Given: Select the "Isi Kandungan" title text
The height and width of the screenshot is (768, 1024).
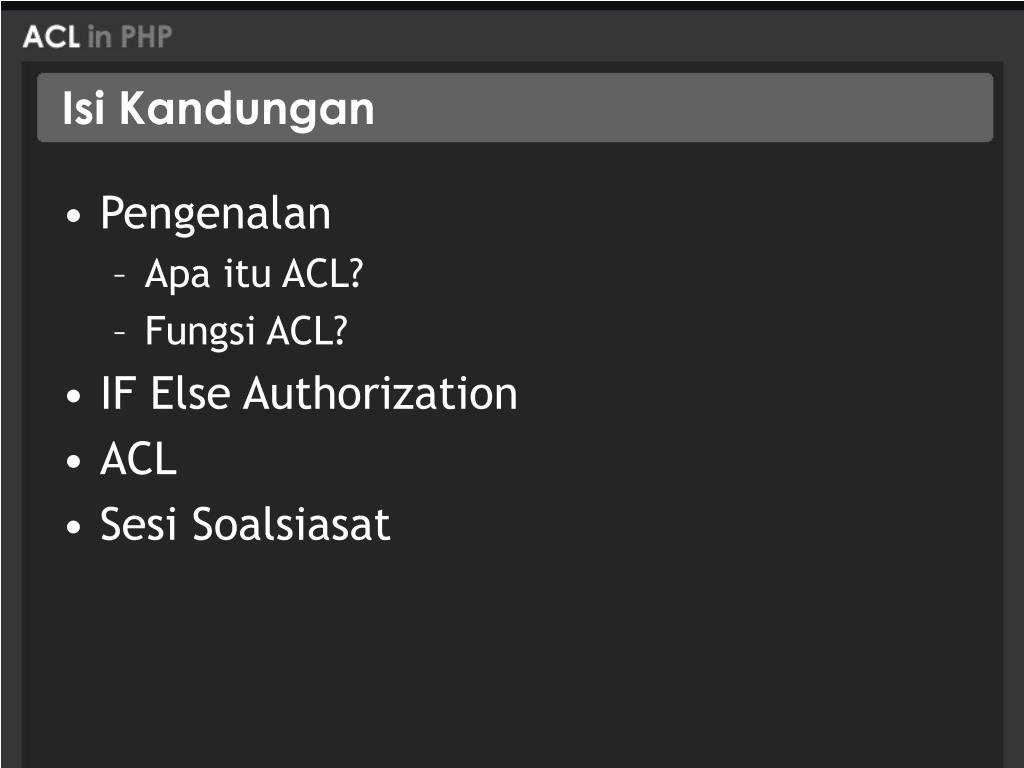Looking at the screenshot, I should click(x=218, y=108).
